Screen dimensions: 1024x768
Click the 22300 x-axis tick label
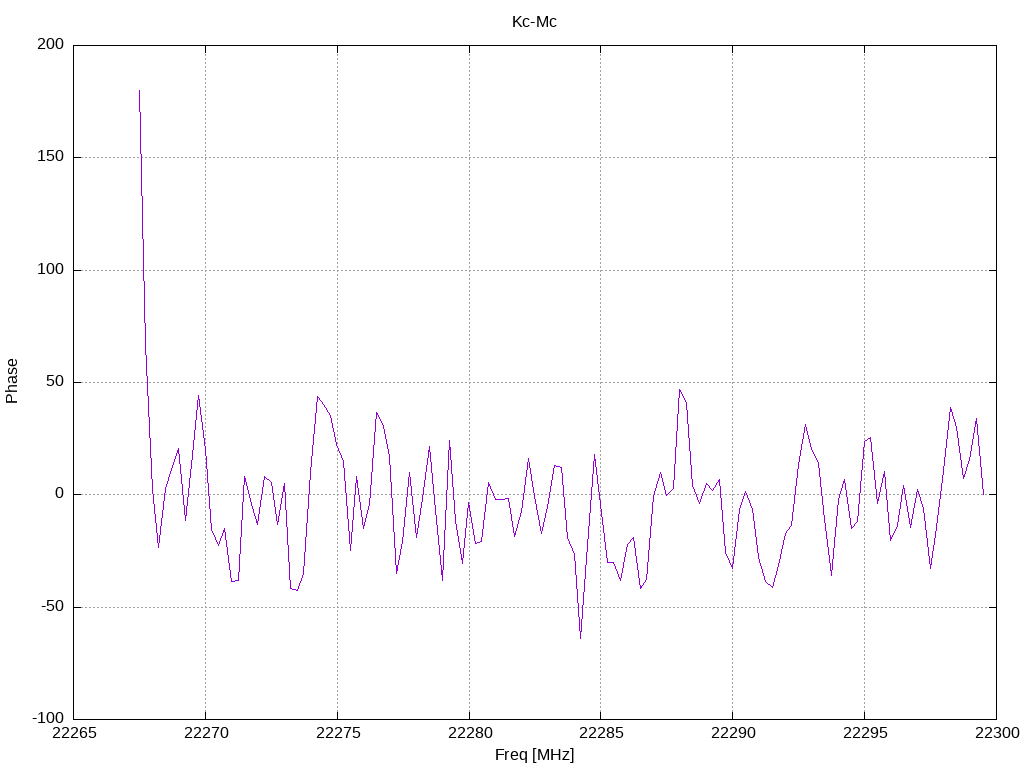click(x=997, y=733)
